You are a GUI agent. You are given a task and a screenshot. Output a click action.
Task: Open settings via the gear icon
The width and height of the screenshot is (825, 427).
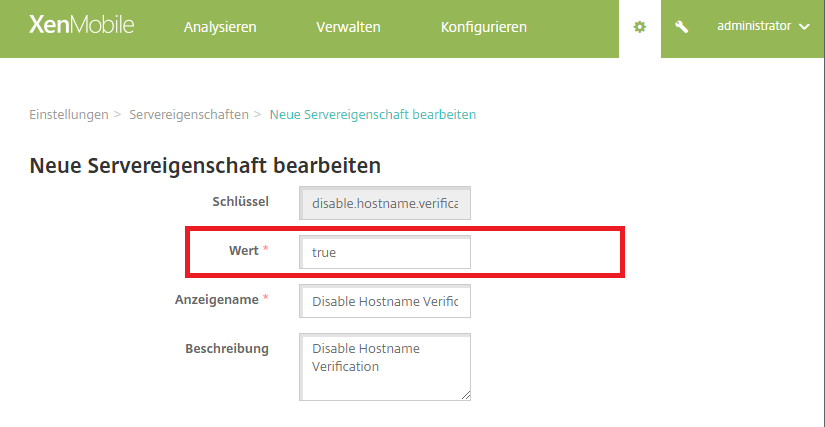coord(640,27)
